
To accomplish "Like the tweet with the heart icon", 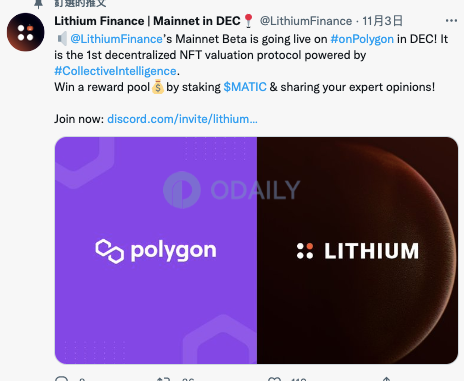I will (x=274, y=379).
